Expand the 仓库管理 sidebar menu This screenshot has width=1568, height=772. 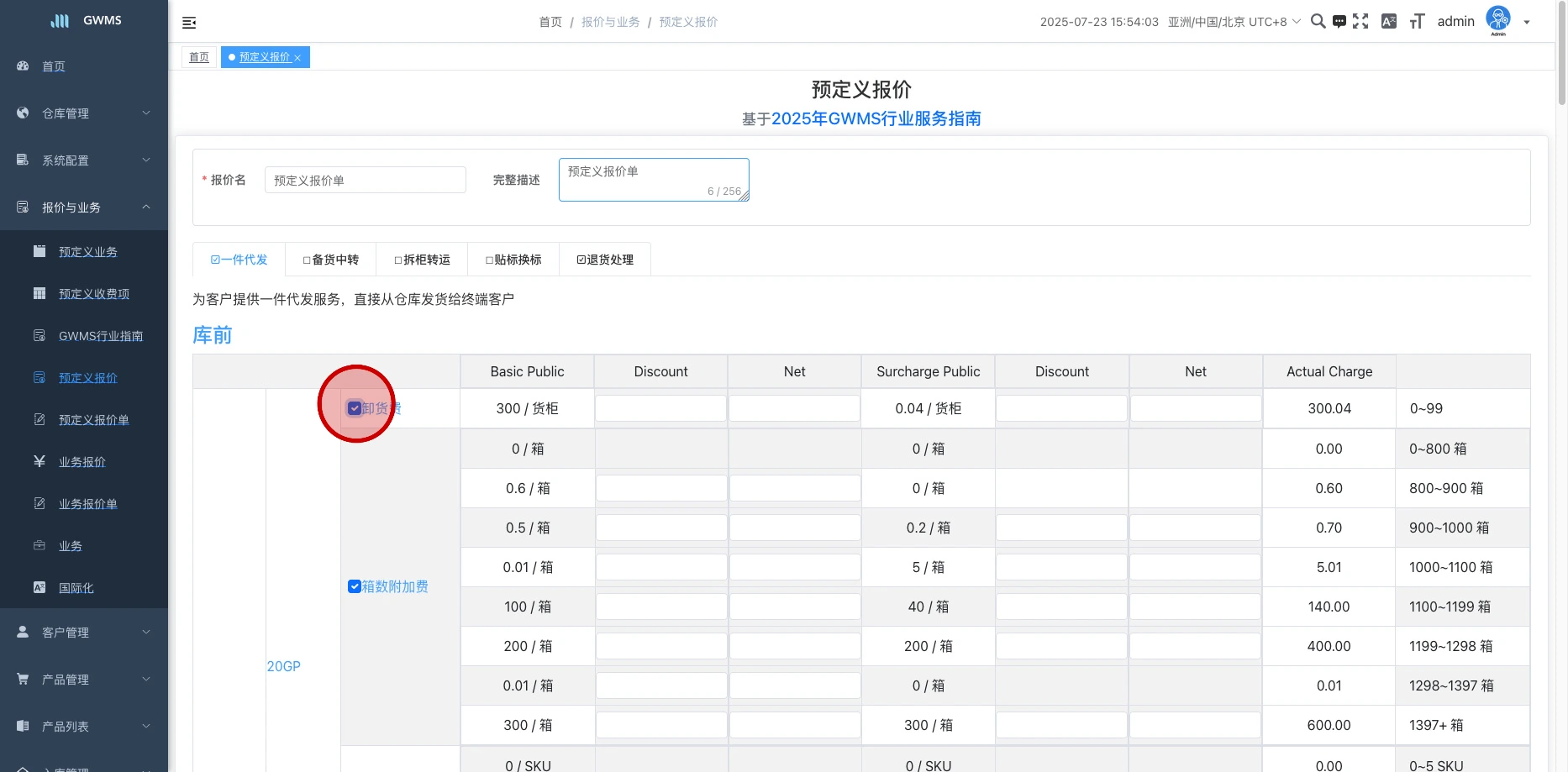(x=84, y=113)
